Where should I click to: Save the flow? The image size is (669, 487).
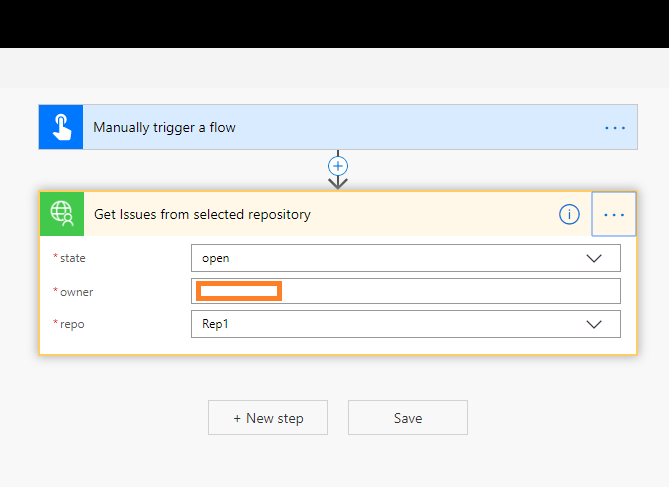pyautogui.click(x=408, y=418)
